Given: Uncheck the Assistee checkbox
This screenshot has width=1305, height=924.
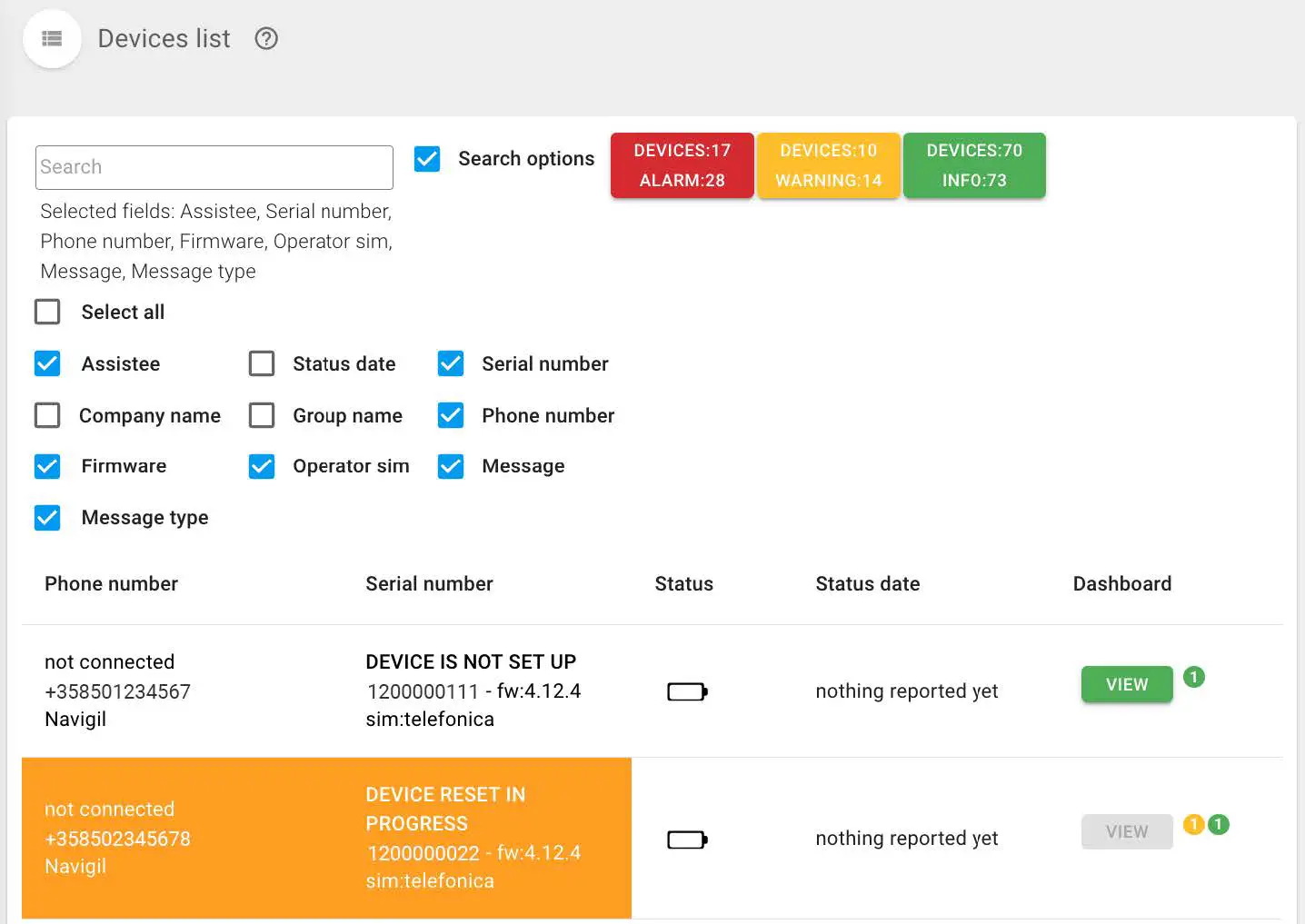Looking at the screenshot, I should click(47, 364).
